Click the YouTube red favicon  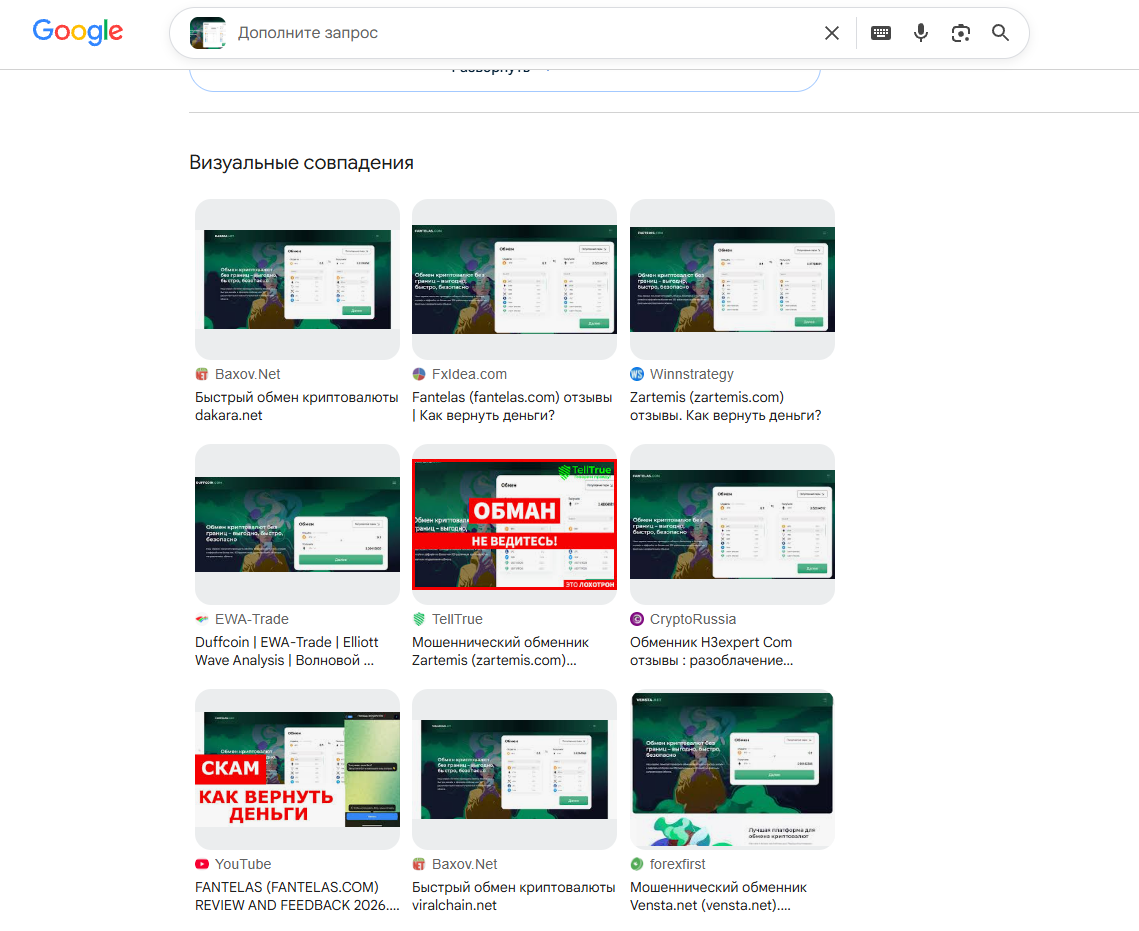pyautogui.click(x=202, y=864)
